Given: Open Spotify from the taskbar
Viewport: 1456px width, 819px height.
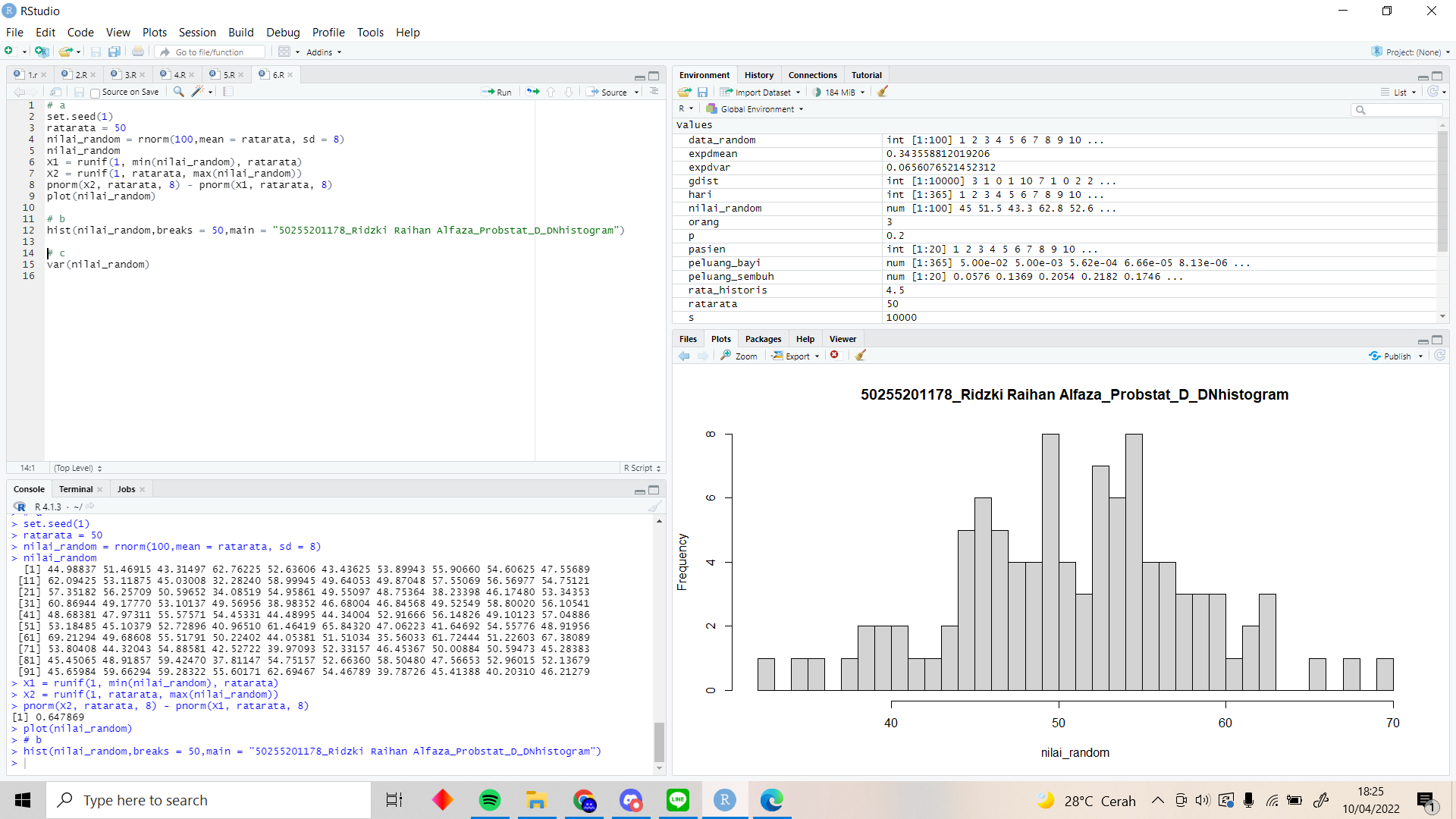Looking at the screenshot, I should [490, 800].
